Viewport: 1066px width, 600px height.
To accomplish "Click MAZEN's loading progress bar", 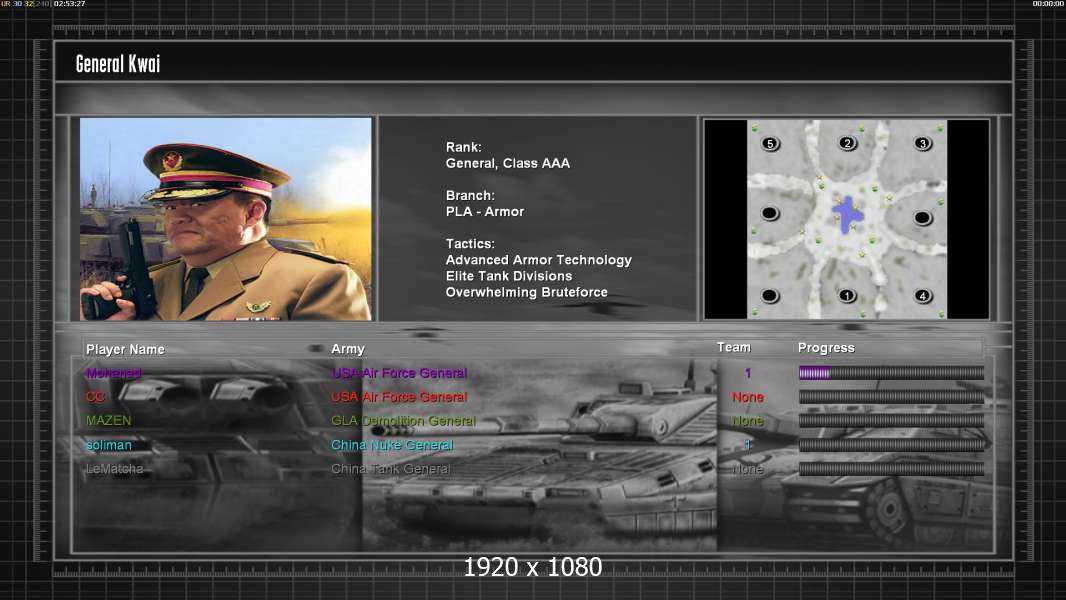I will coord(891,421).
